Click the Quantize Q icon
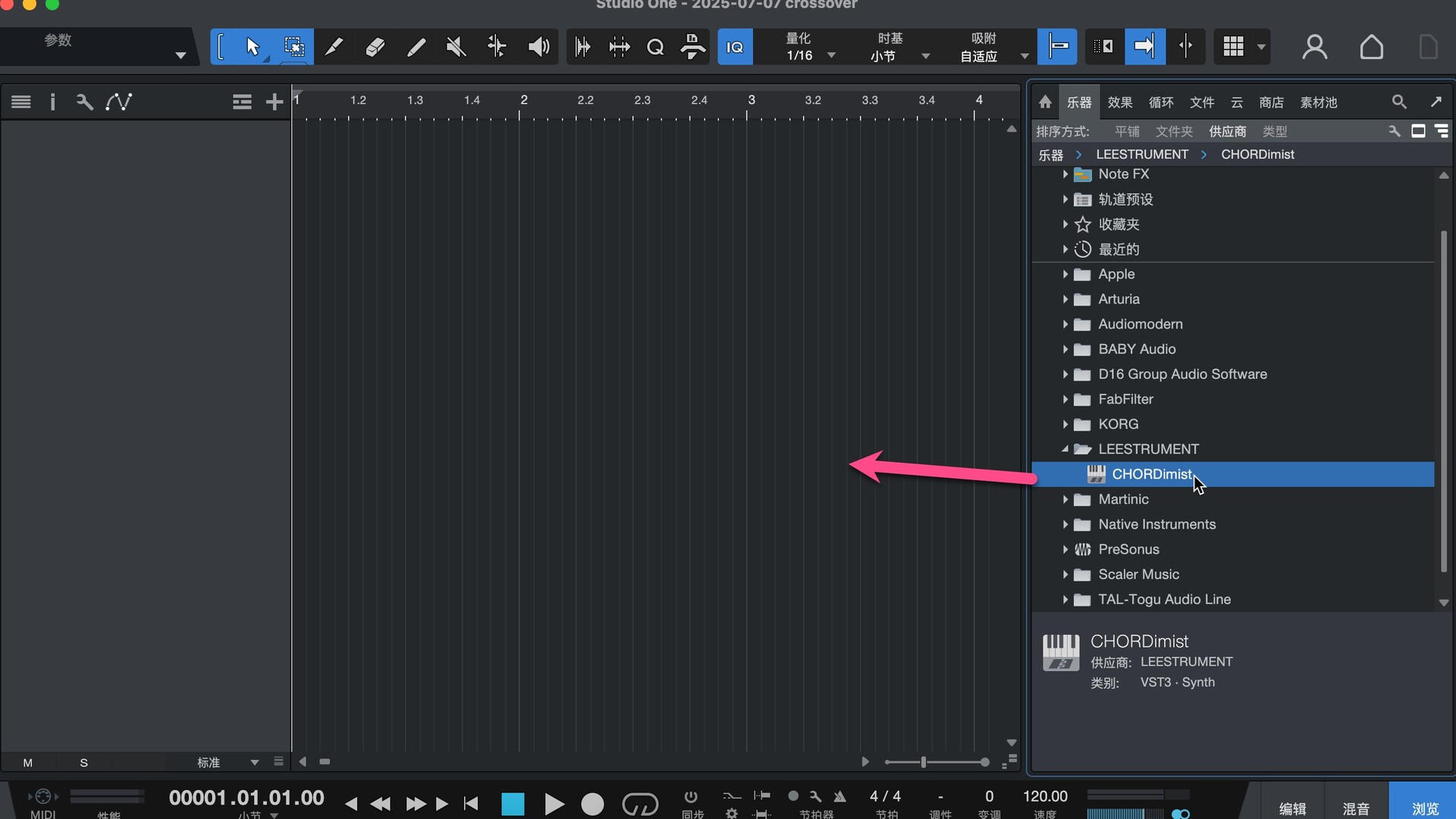 pos(655,47)
